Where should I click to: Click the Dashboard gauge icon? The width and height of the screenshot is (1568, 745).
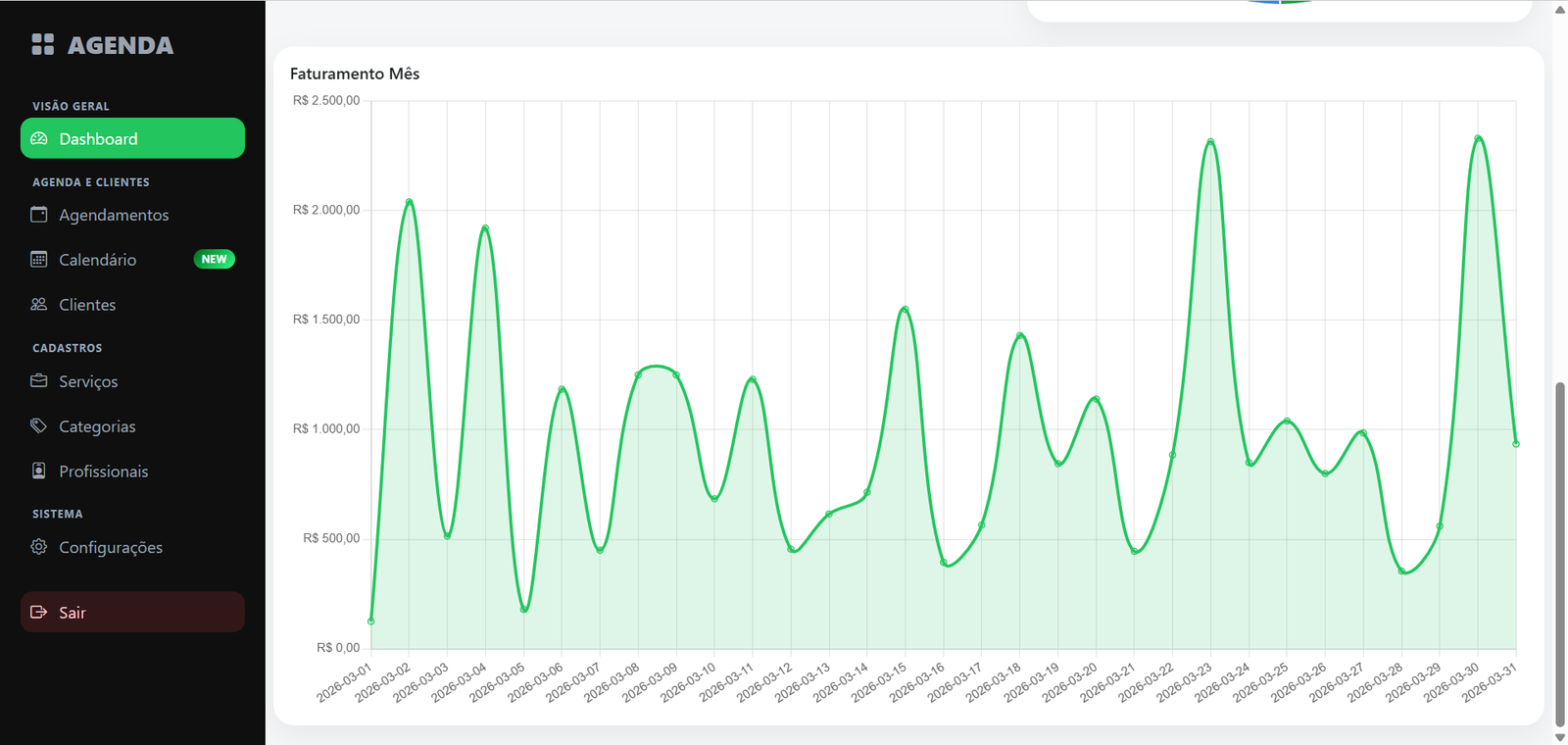(39, 139)
